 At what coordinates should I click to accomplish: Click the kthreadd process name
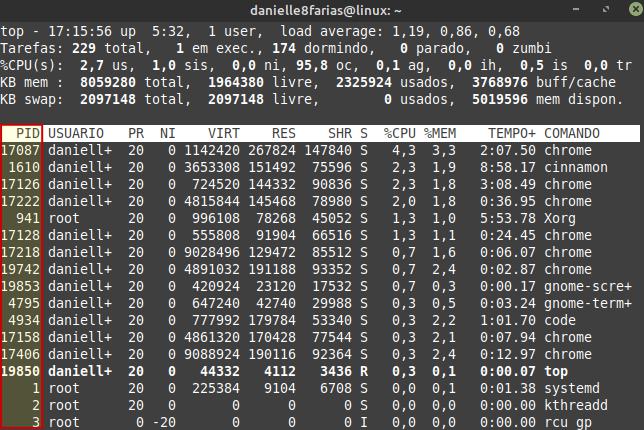pos(576,405)
